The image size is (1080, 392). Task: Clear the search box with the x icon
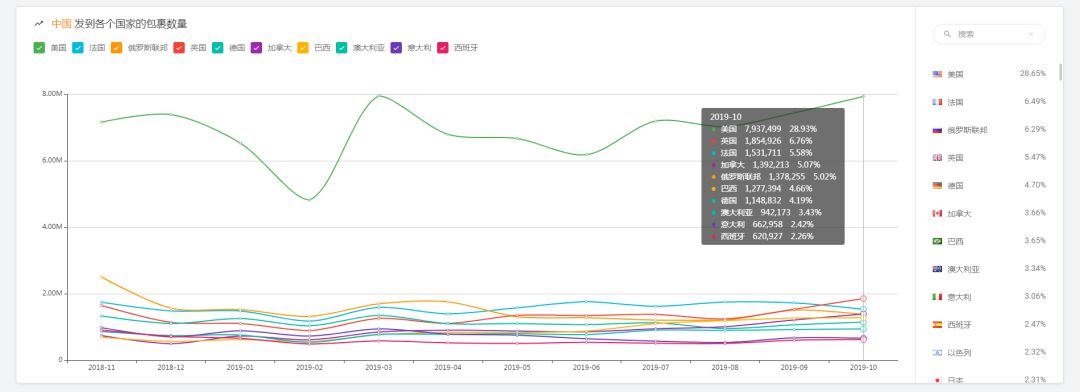coord(1031,34)
